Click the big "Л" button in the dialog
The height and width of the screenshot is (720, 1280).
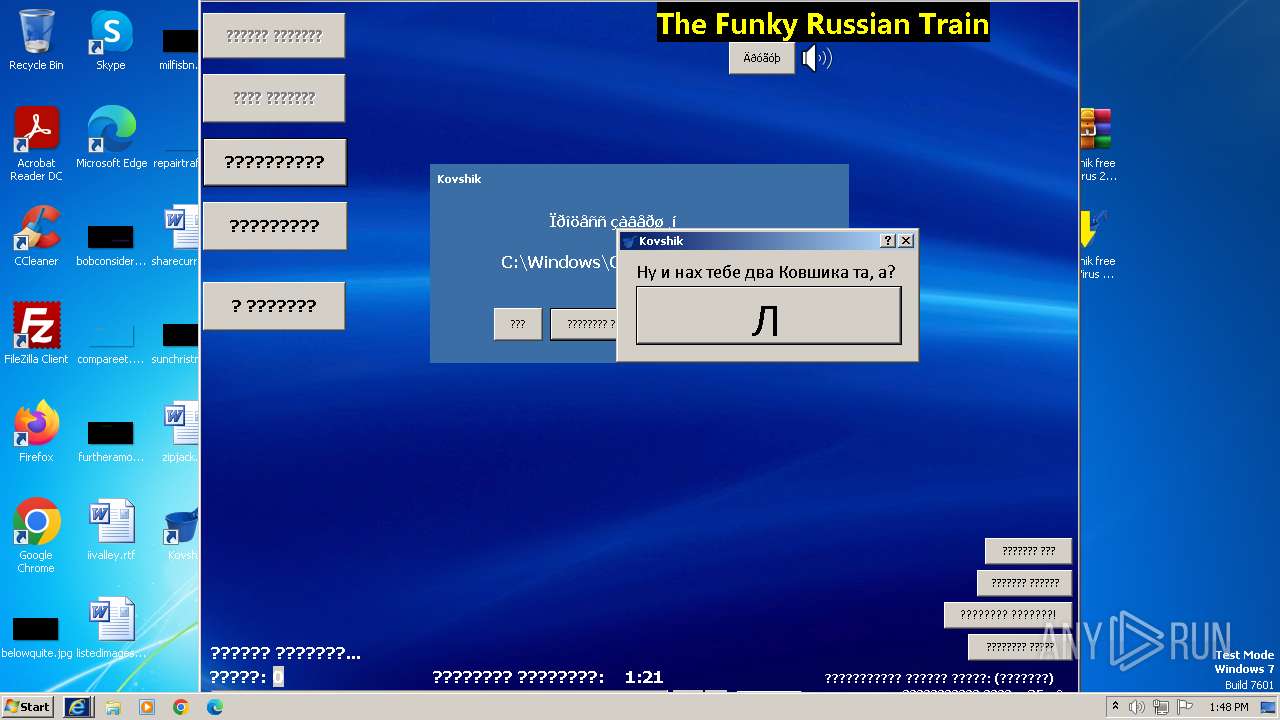tap(768, 316)
